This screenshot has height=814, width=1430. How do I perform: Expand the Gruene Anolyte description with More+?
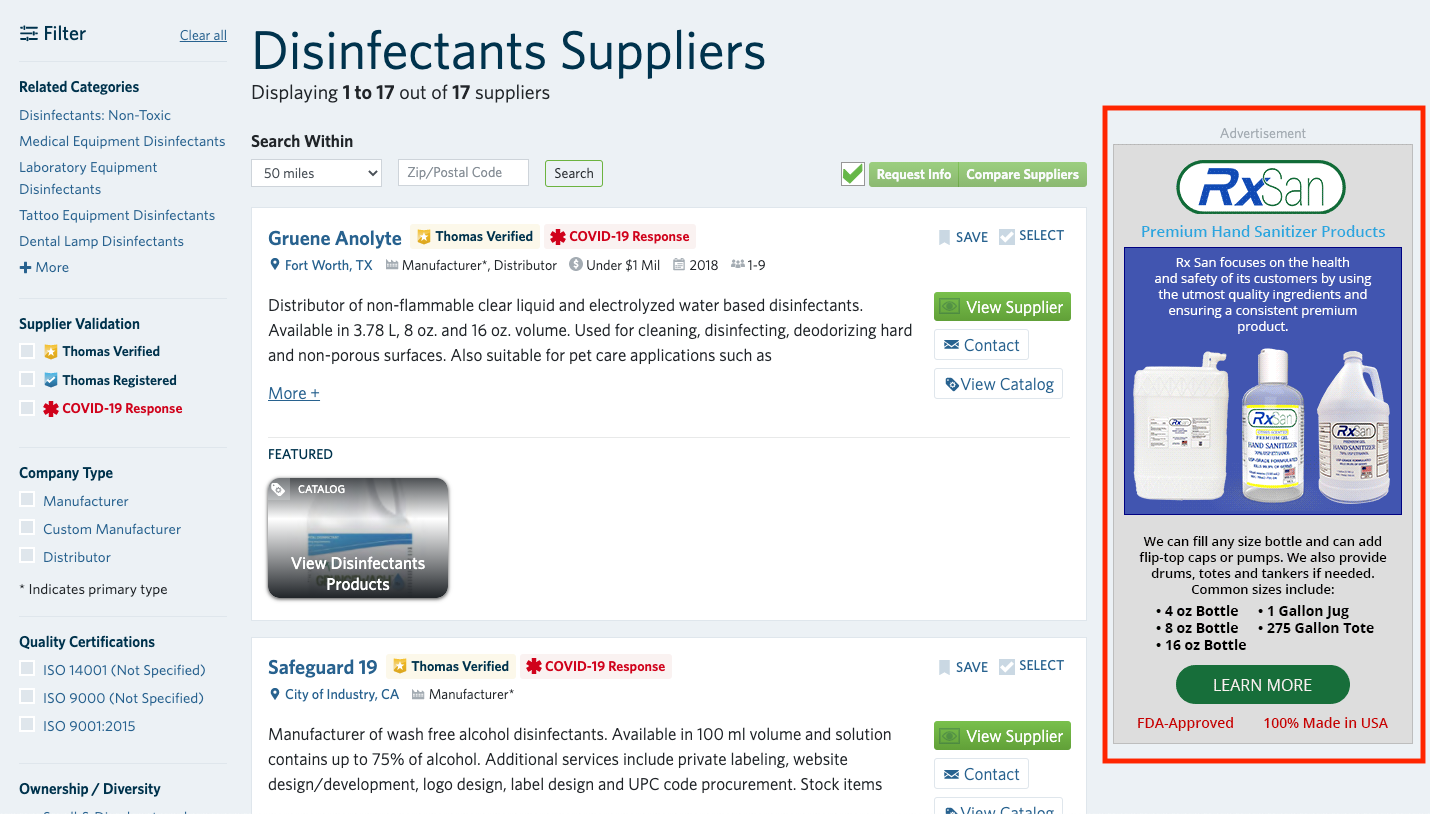click(x=292, y=392)
